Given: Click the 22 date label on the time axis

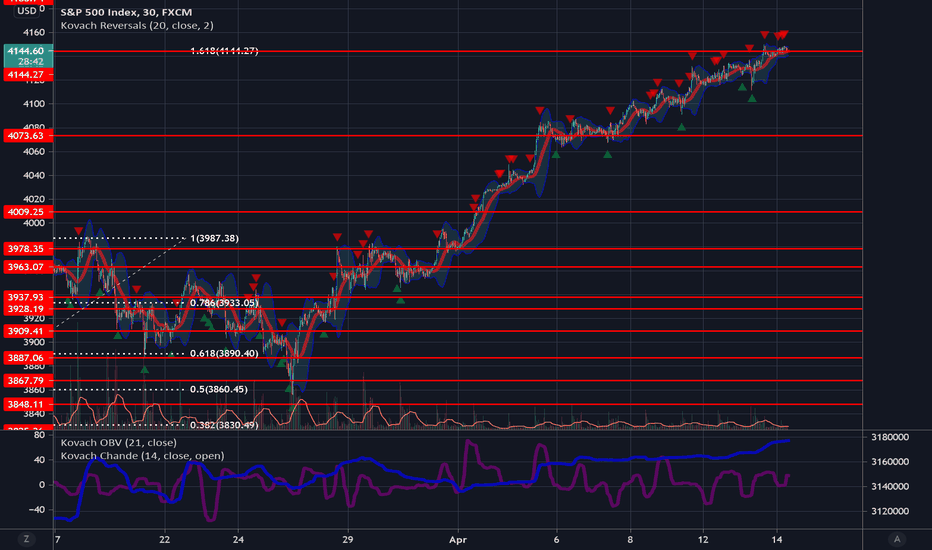Looking at the screenshot, I should [x=165, y=540].
